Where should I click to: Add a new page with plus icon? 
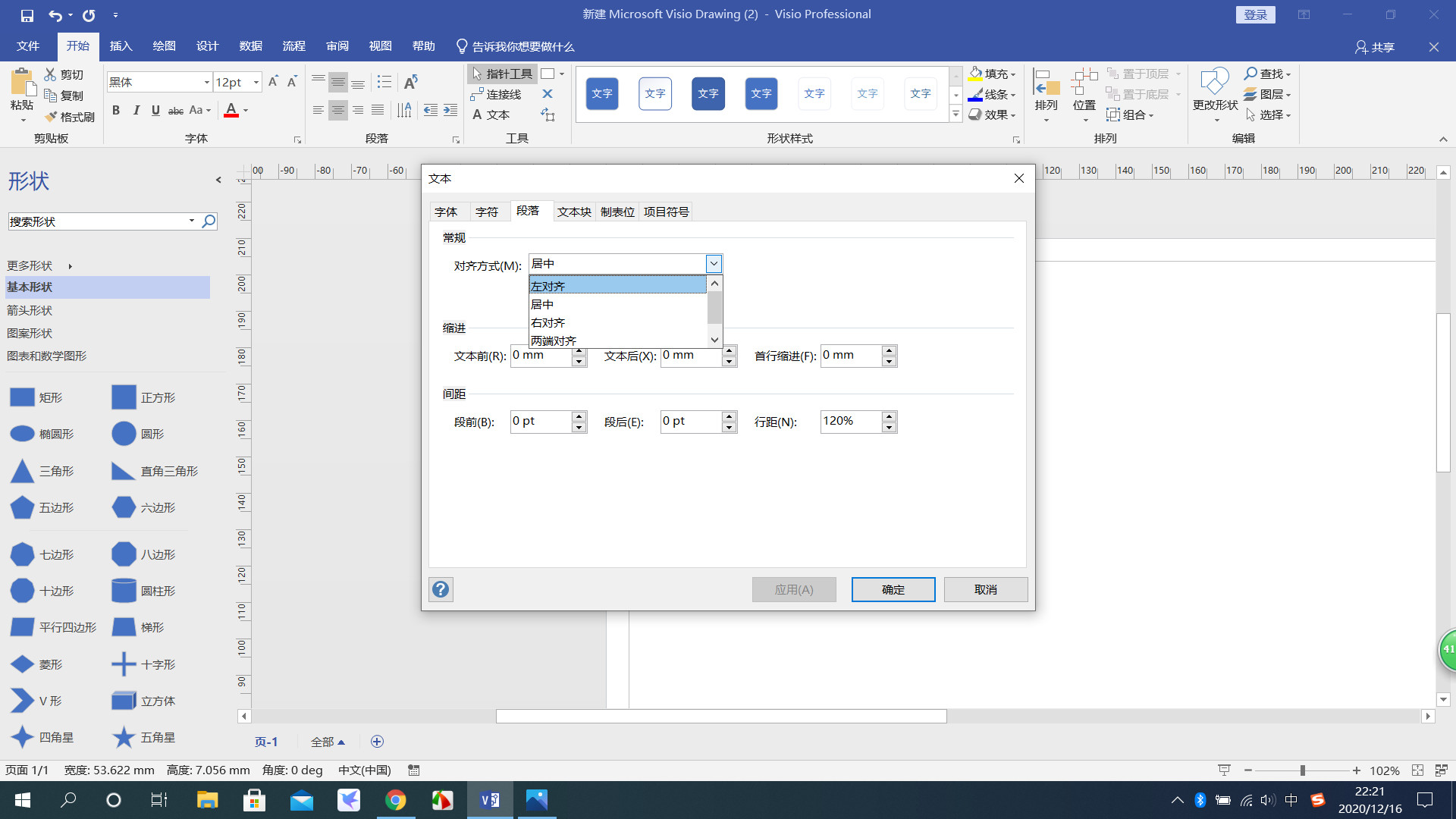[x=377, y=741]
